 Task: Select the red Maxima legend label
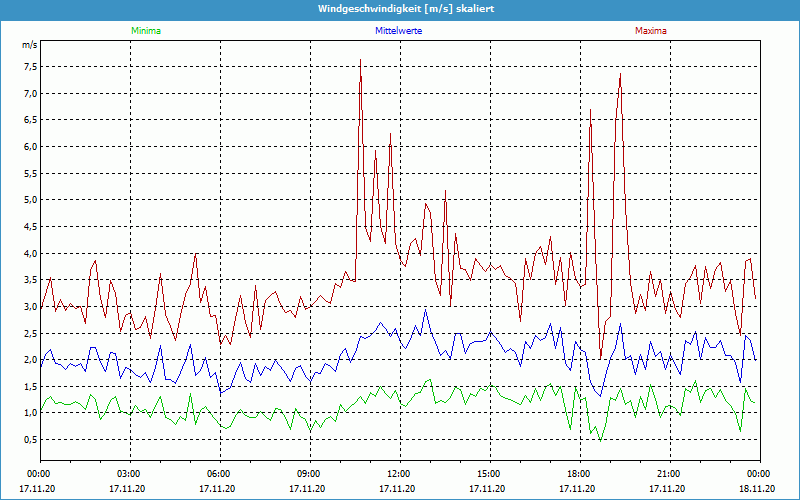(x=651, y=31)
